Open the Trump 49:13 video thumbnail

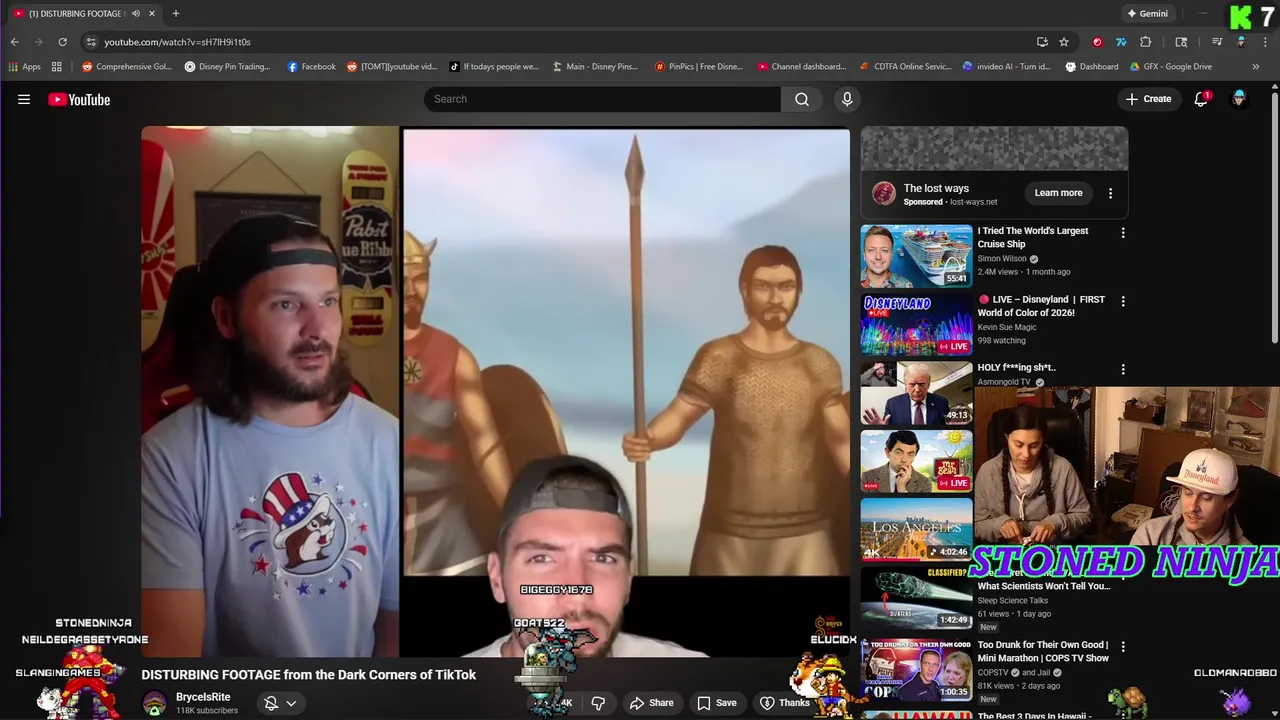[916, 392]
